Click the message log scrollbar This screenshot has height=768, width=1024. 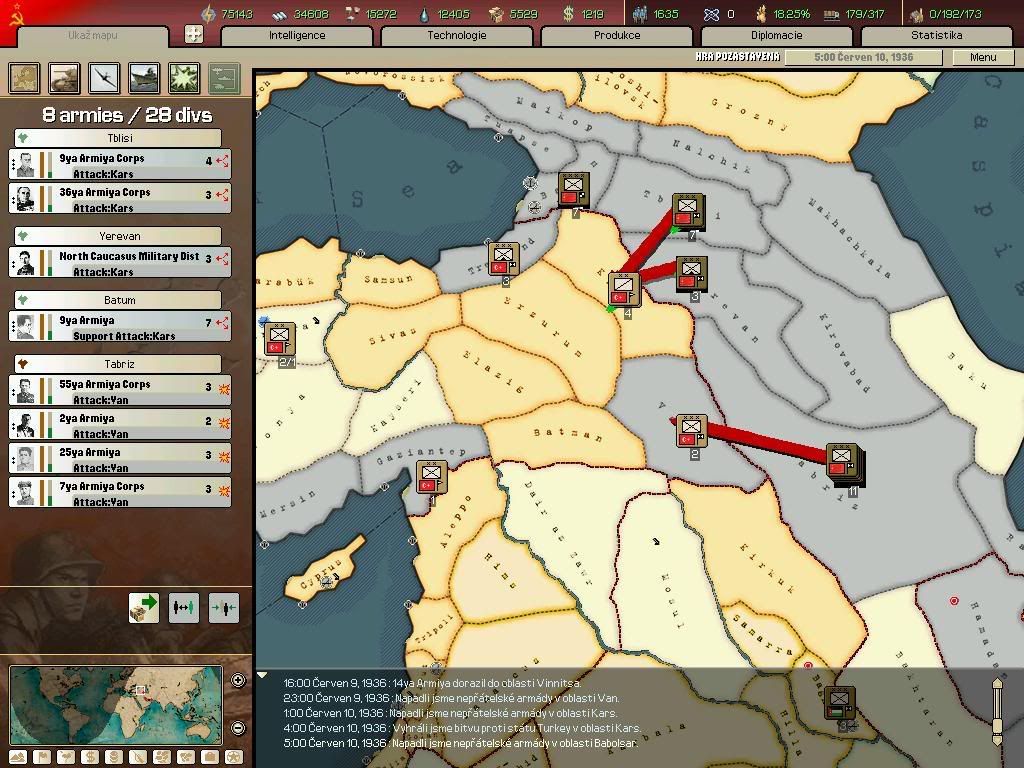click(x=997, y=711)
